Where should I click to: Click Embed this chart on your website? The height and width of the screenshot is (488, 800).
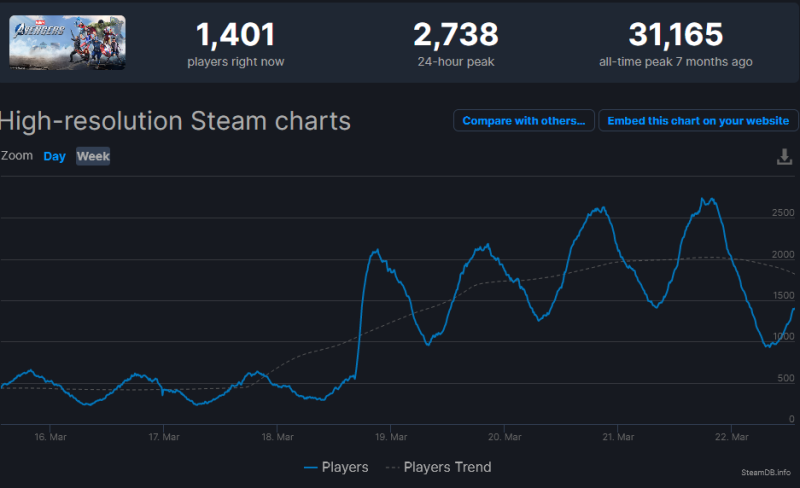point(698,120)
